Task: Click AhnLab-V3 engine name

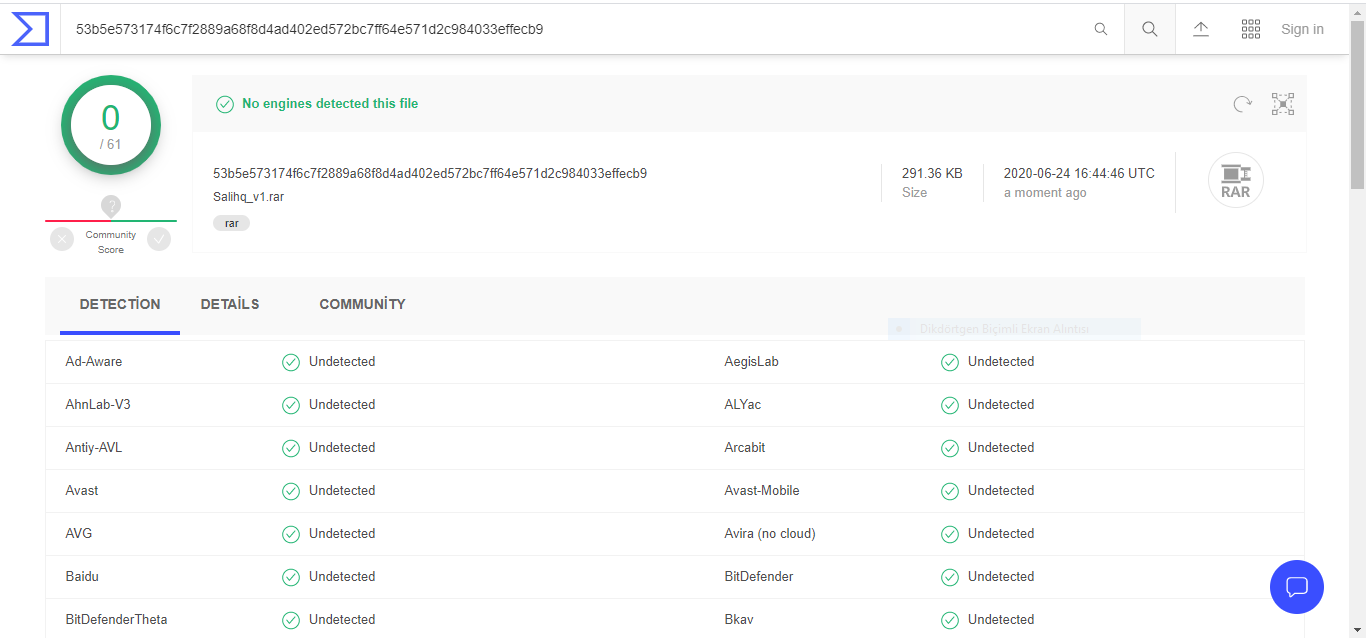Action: (98, 404)
